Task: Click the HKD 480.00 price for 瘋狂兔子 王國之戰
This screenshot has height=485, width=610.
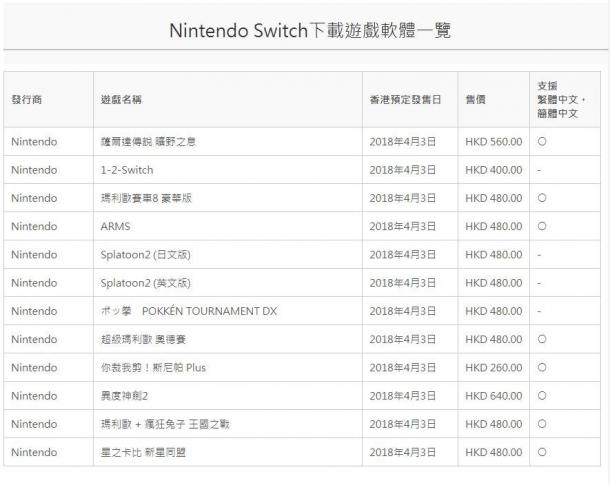Action: click(x=494, y=424)
